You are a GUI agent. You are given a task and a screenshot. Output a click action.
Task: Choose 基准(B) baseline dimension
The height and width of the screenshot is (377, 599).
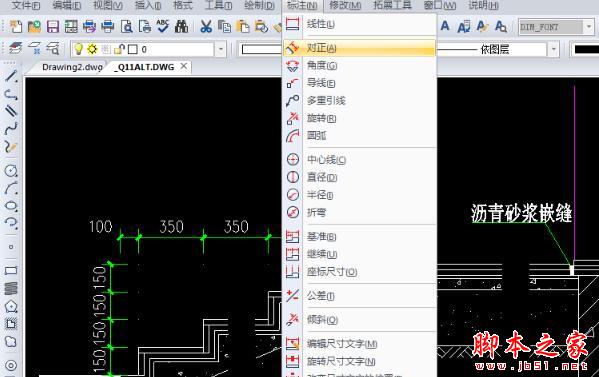point(359,237)
